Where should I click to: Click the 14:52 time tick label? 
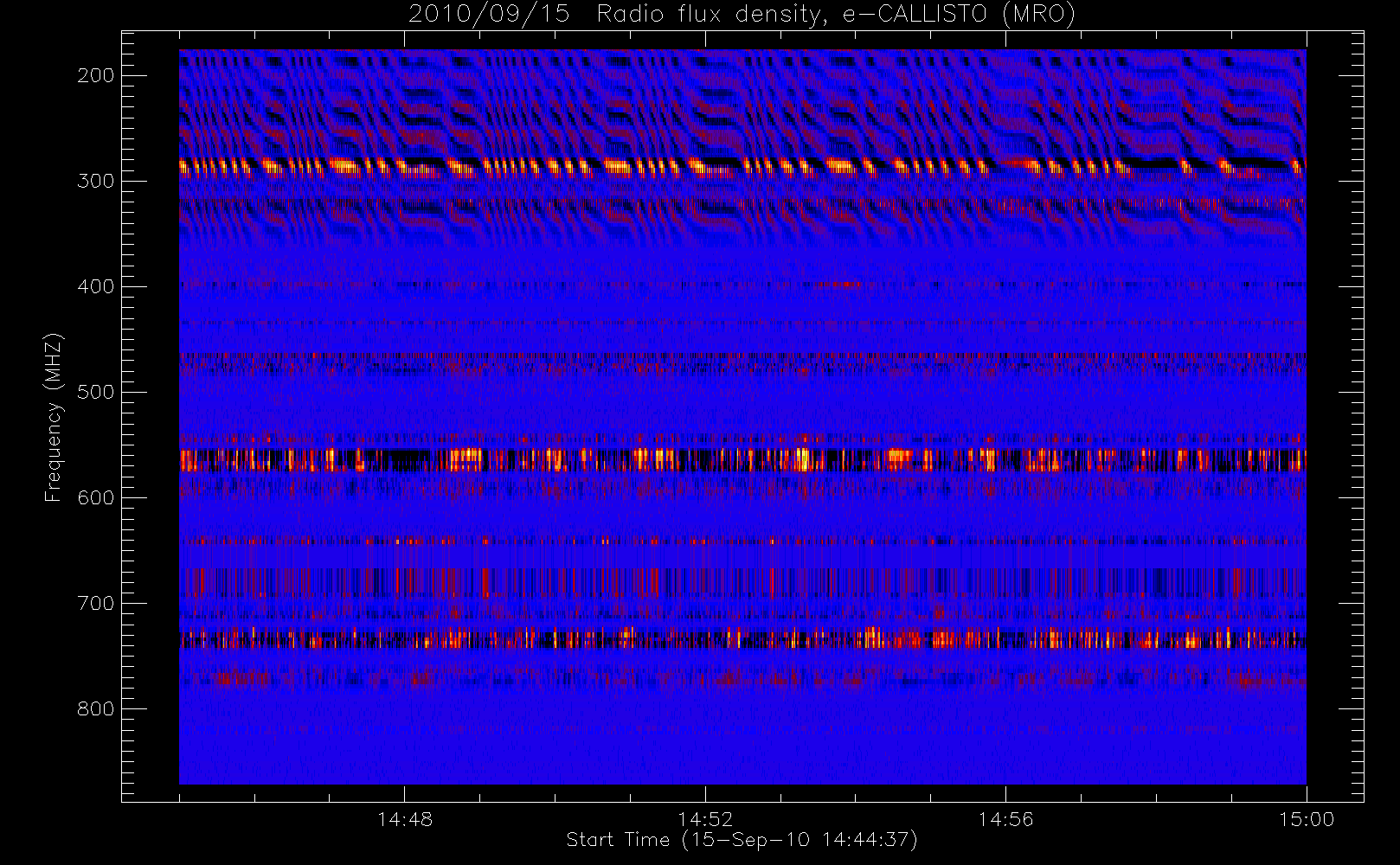point(705,819)
